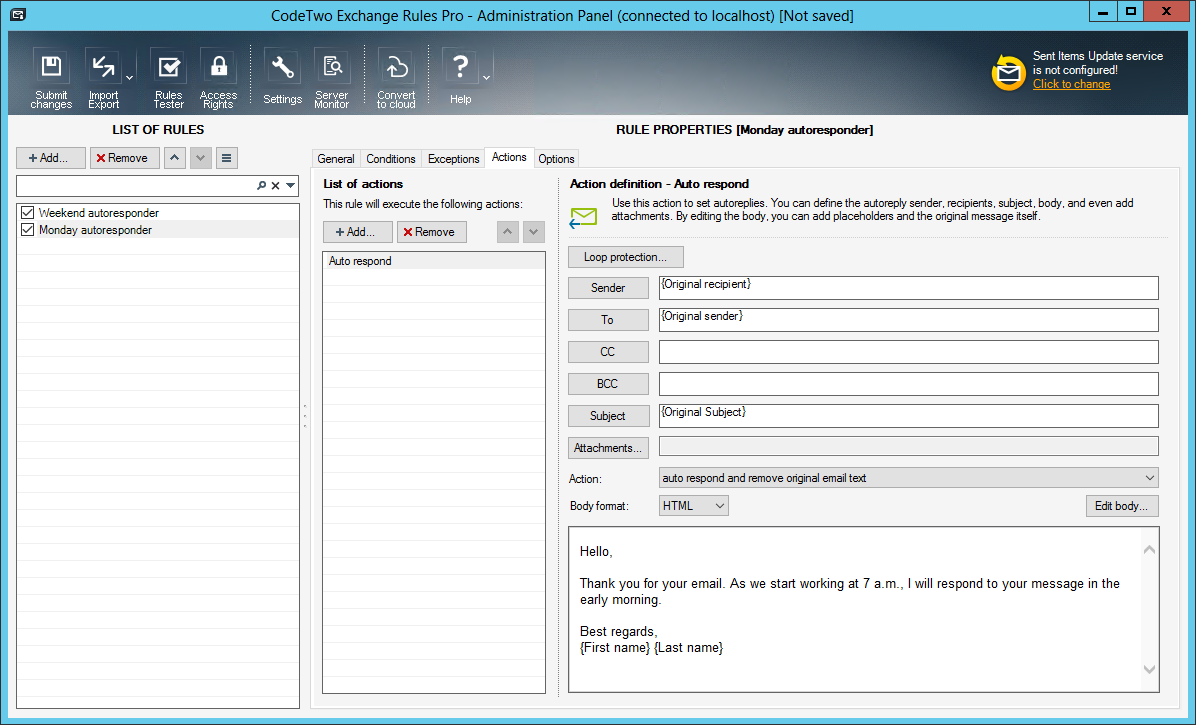Image resolution: width=1196 pixels, height=725 pixels.
Task: Uncheck the Monday autoresponder rule
Action: [27, 229]
